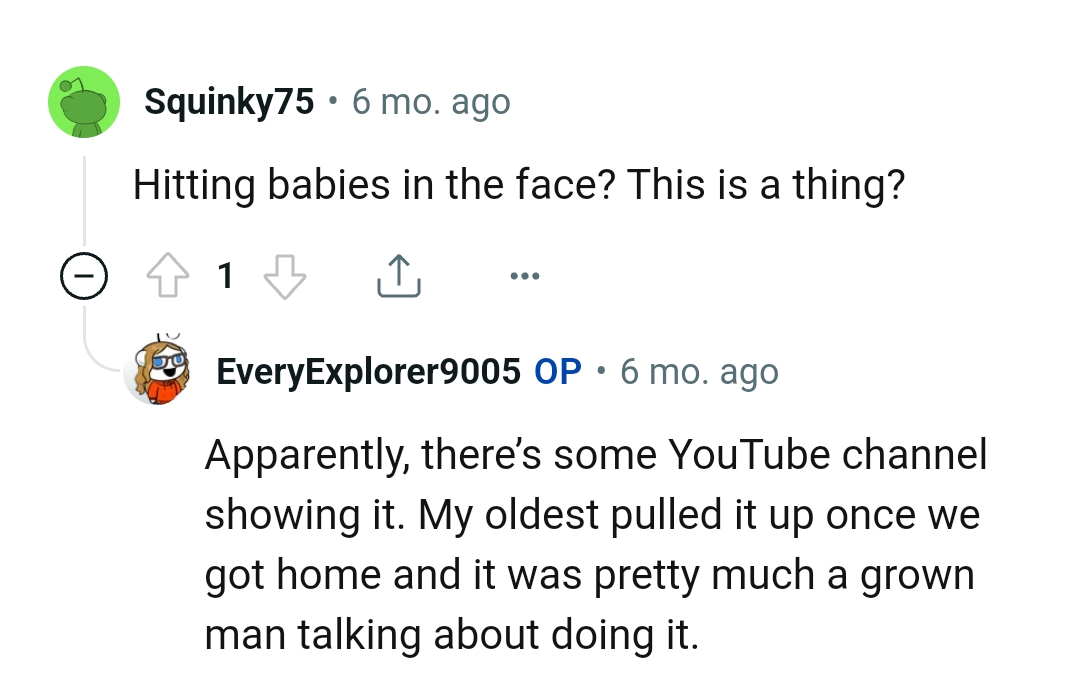
Task: Click the "man talking about doing it." line
Action: point(451,636)
